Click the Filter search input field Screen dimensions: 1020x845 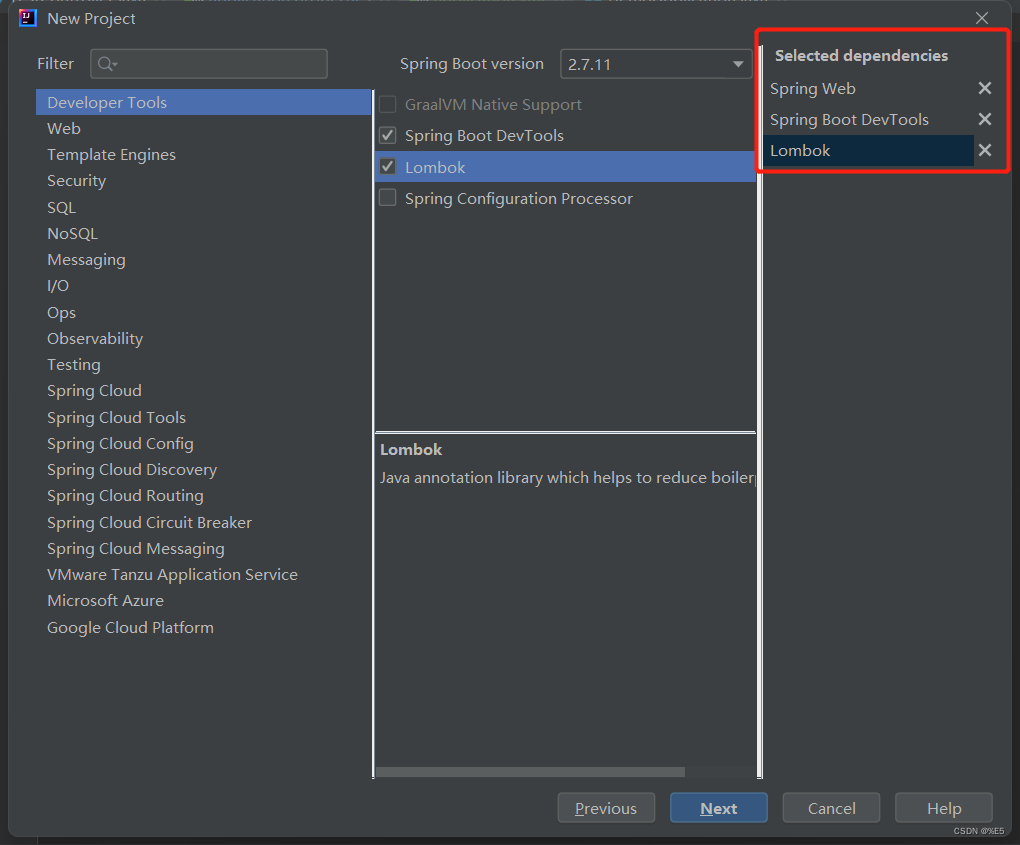click(209, 64)
